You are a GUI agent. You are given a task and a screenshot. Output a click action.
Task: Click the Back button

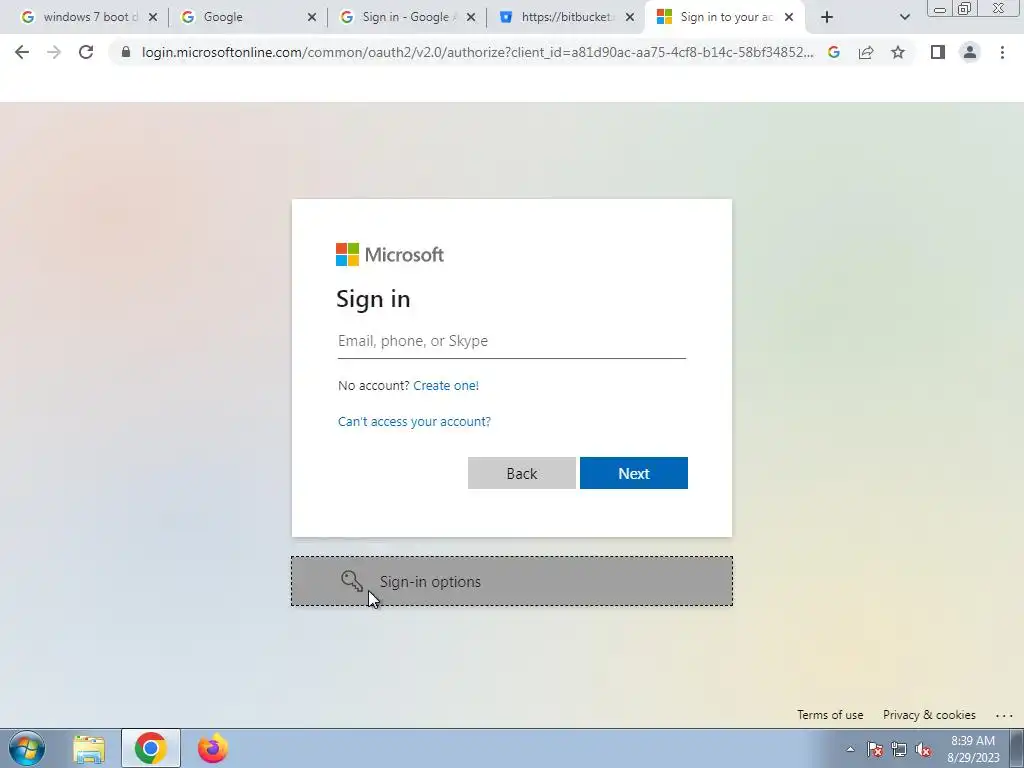[521, 473]
